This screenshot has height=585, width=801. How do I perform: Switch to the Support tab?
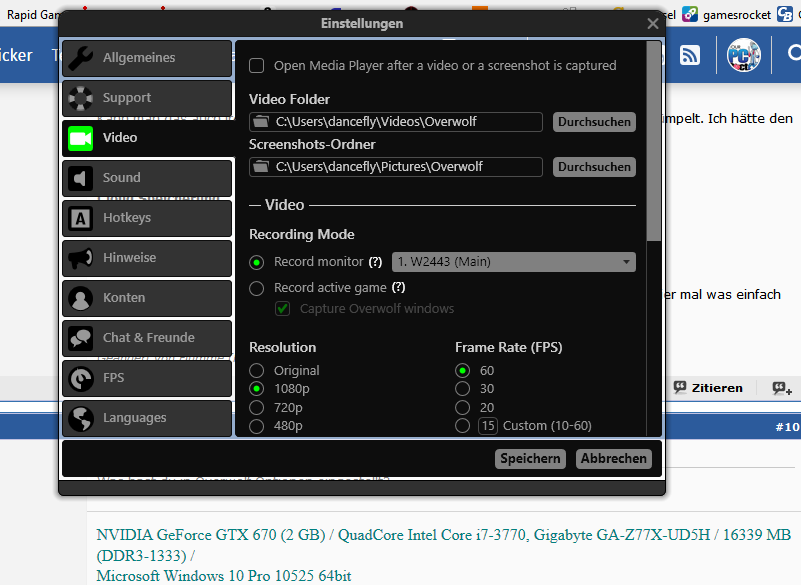[x=147, y=98]
